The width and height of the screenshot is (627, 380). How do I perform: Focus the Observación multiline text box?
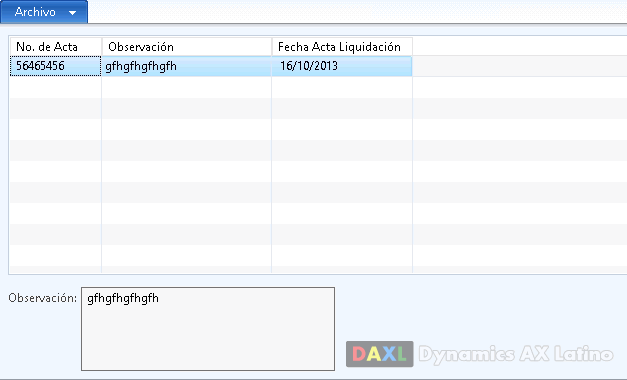point(208,329)
